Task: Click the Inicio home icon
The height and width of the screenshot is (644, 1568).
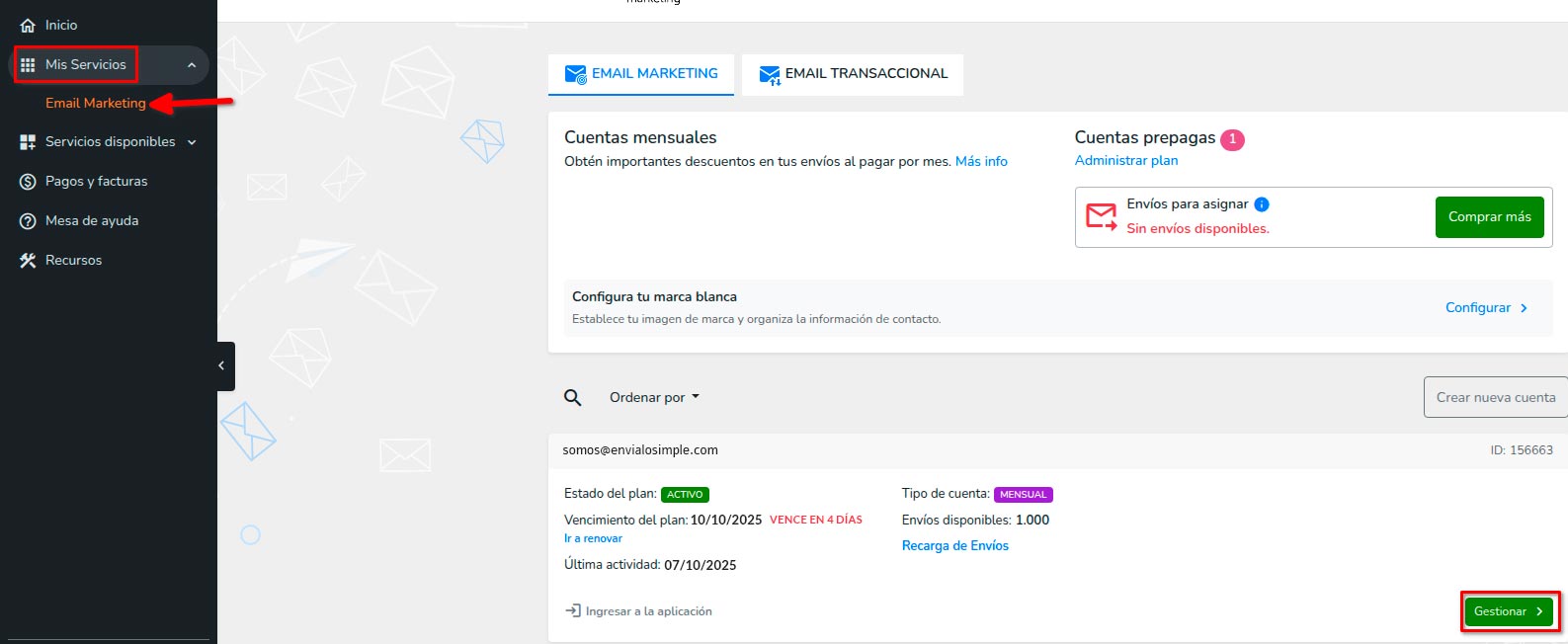Action: pos(28,26)
